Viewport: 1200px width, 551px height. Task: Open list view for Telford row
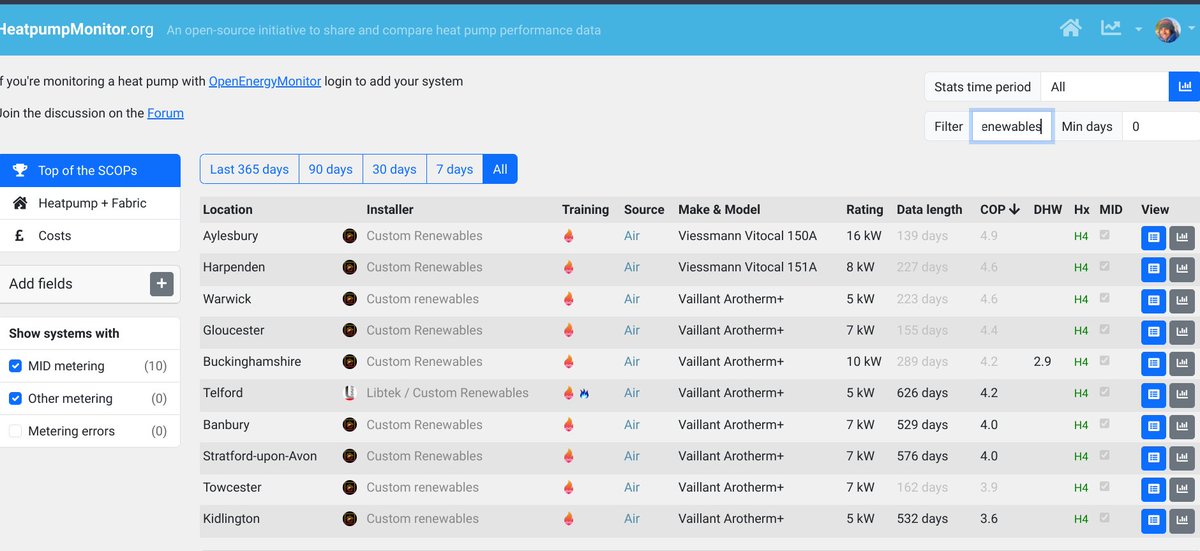(1153, 394)
